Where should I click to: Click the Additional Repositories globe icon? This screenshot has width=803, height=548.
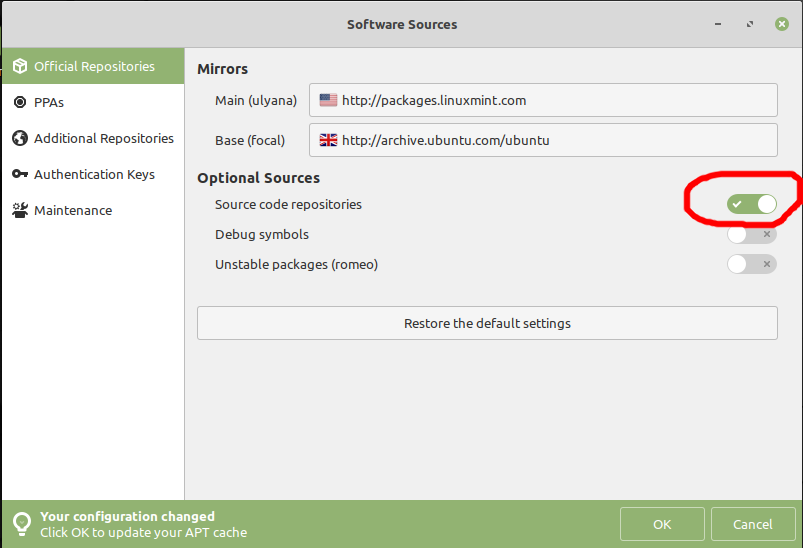point(20,138)
